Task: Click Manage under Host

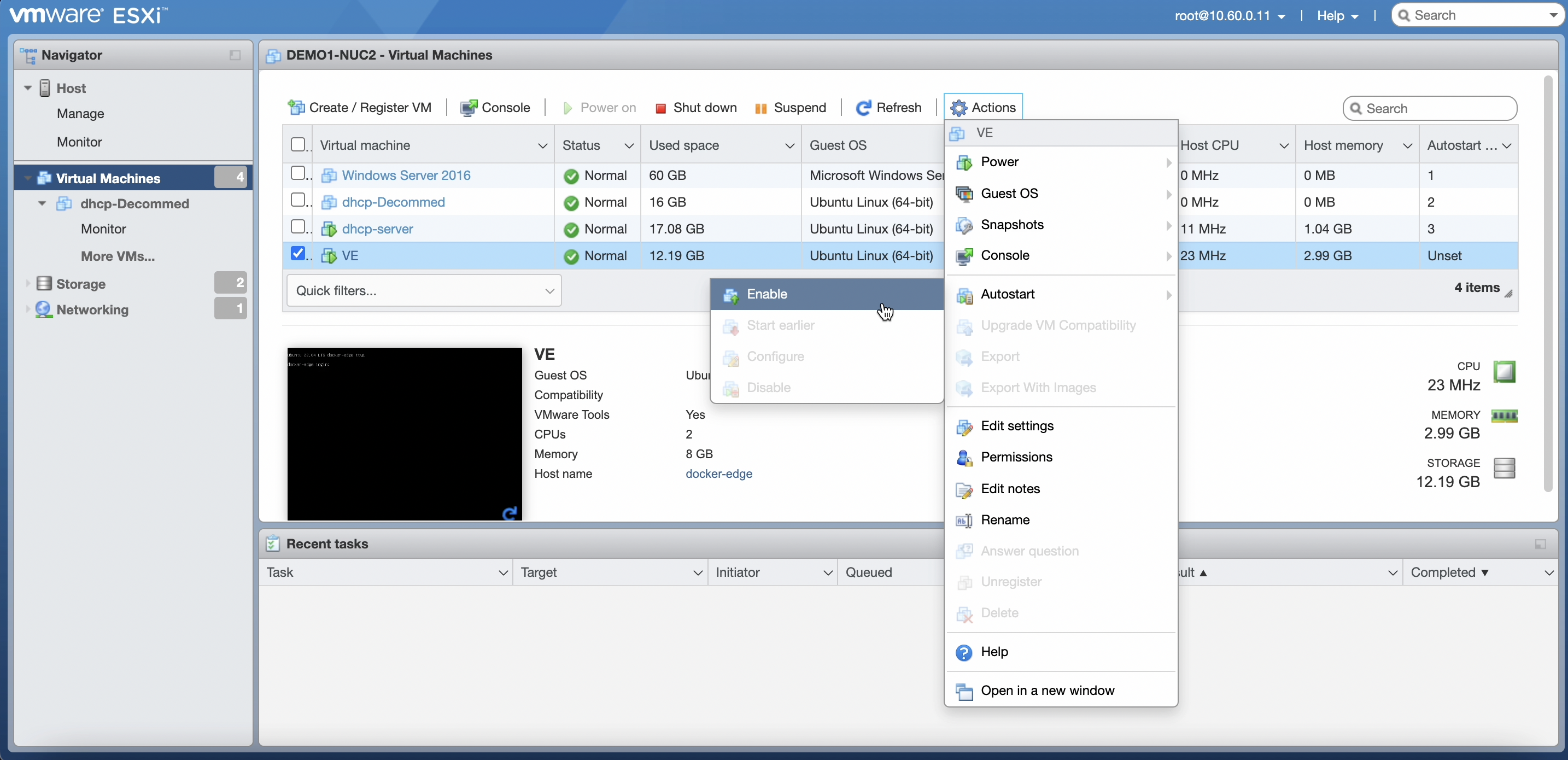Action: [80, 114]
